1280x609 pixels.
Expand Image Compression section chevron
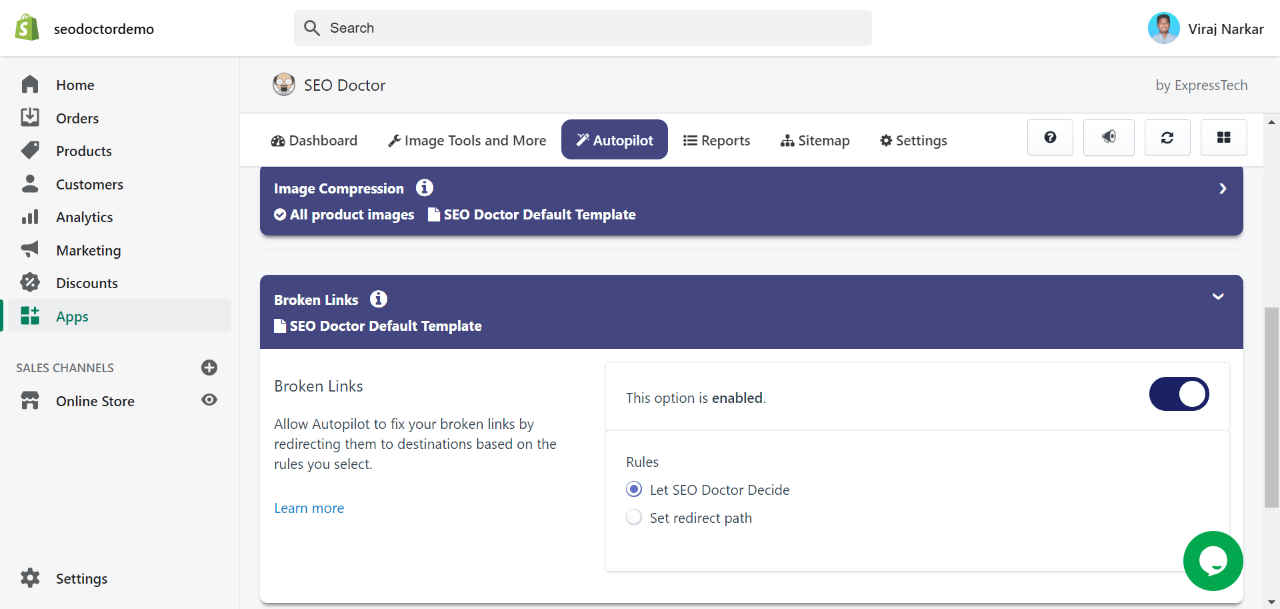pos(1223,188)
